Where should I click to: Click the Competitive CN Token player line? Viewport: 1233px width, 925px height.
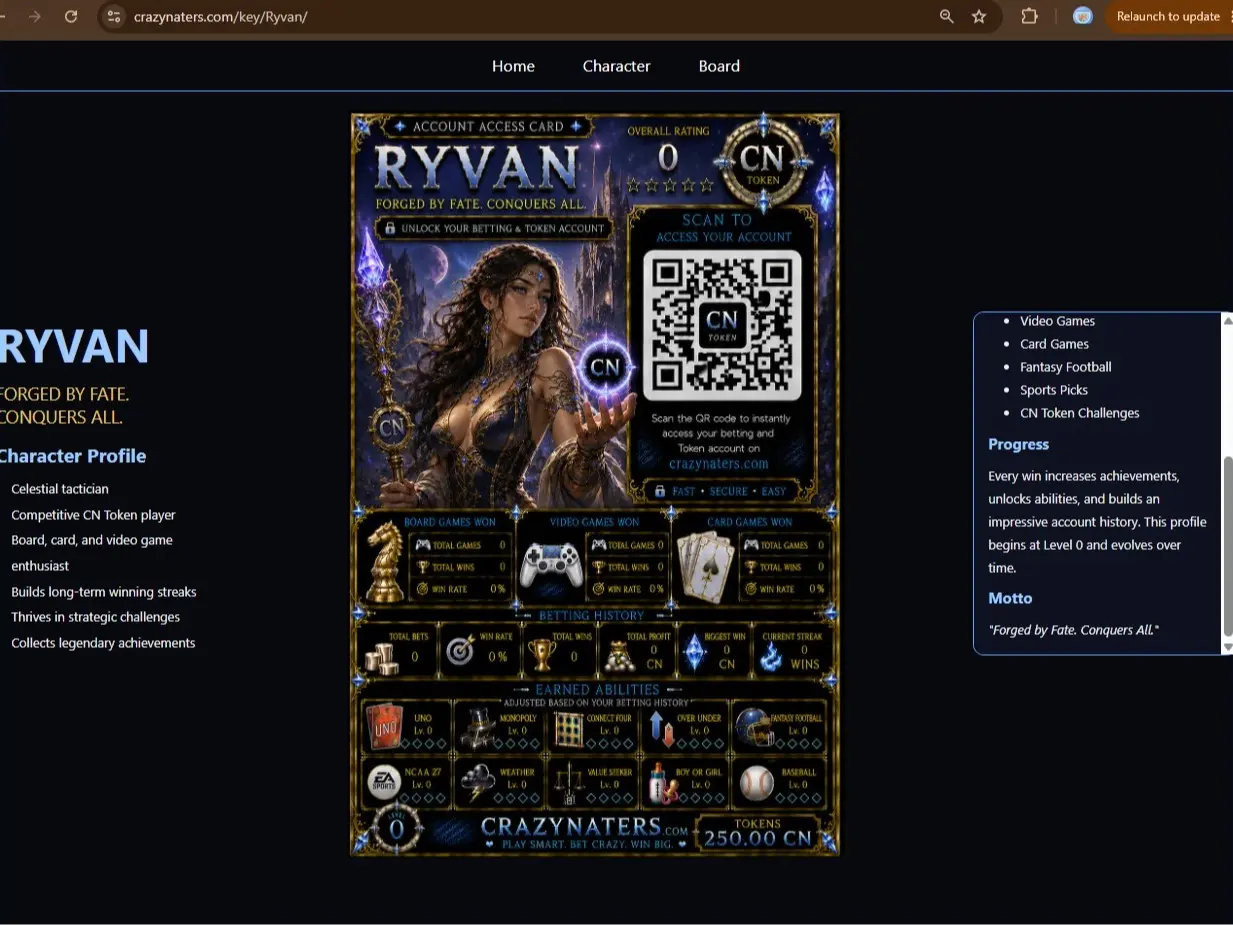tap(93, 515)
